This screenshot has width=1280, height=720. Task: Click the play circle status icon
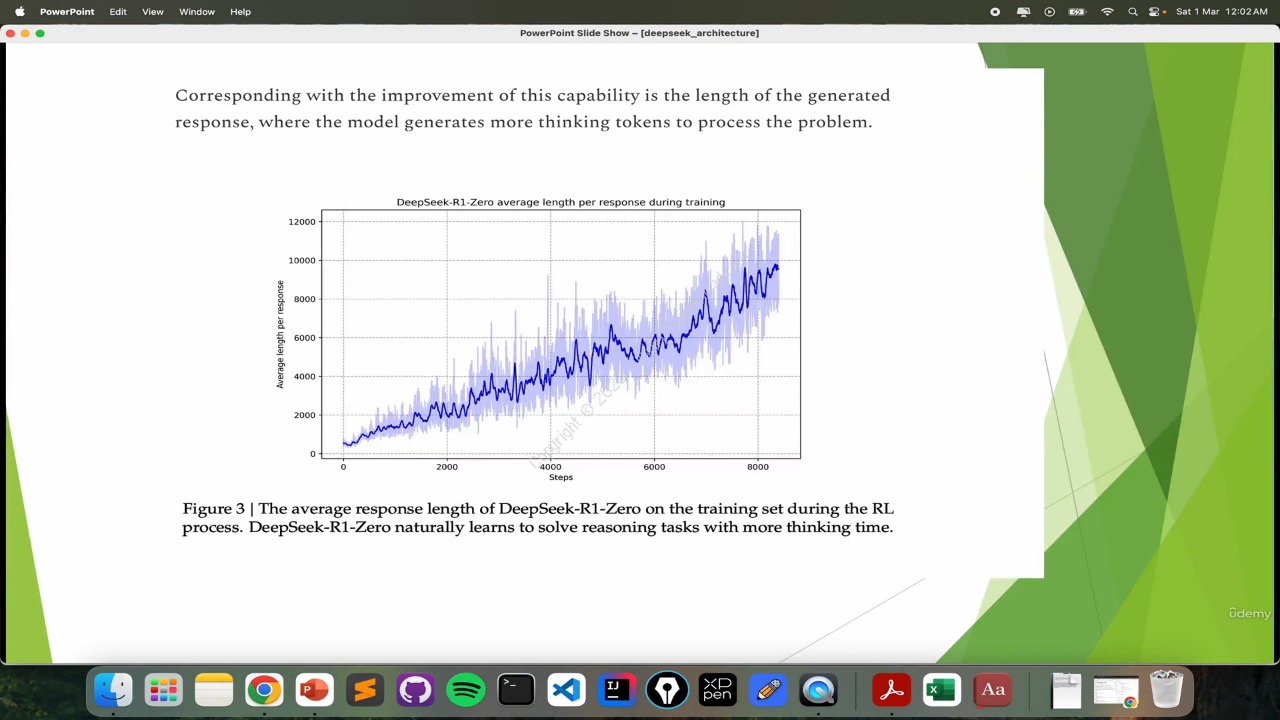(1050, 12)
